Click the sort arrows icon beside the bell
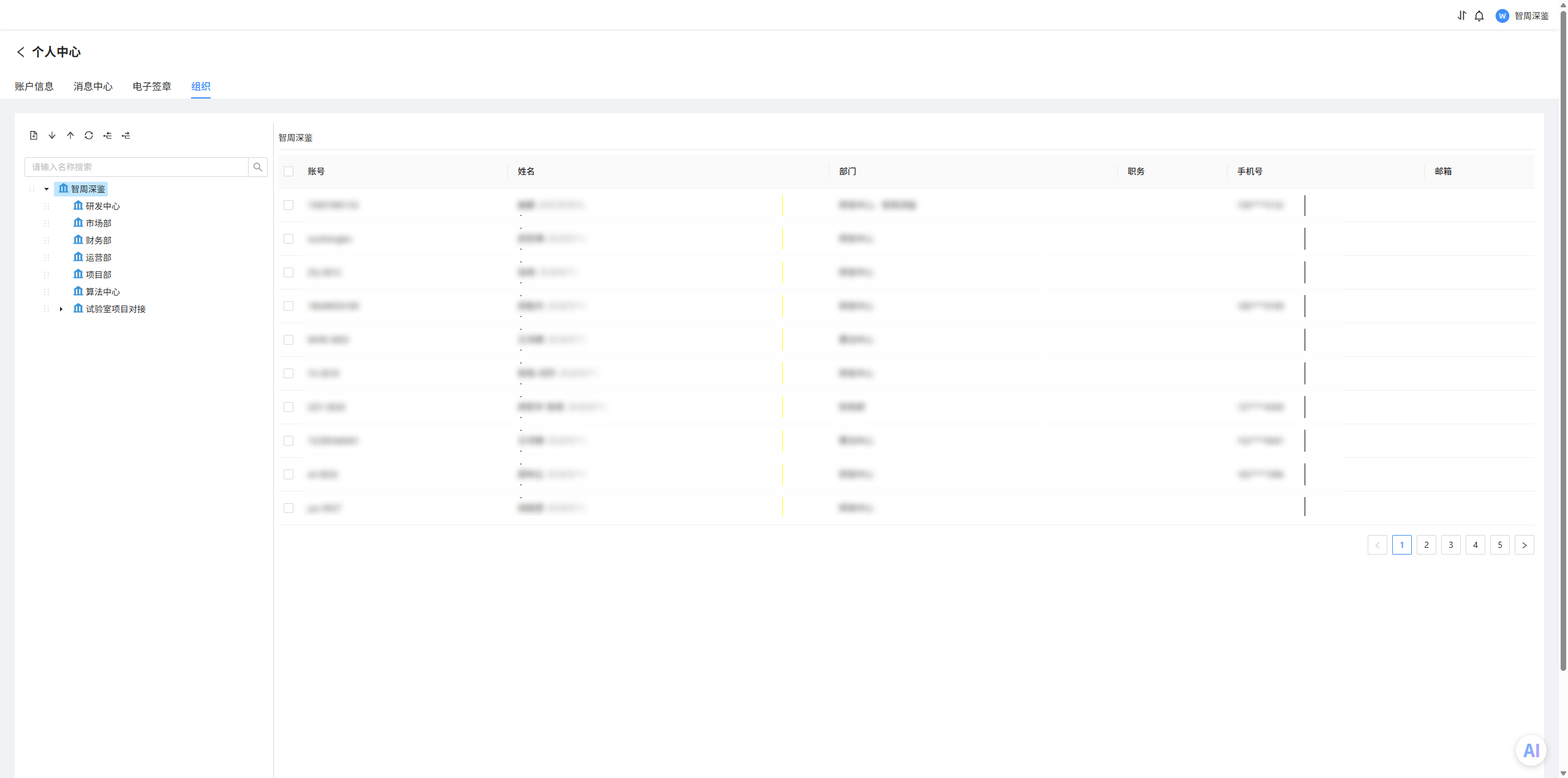1568x778 pixels. (x=1462, y=16)
